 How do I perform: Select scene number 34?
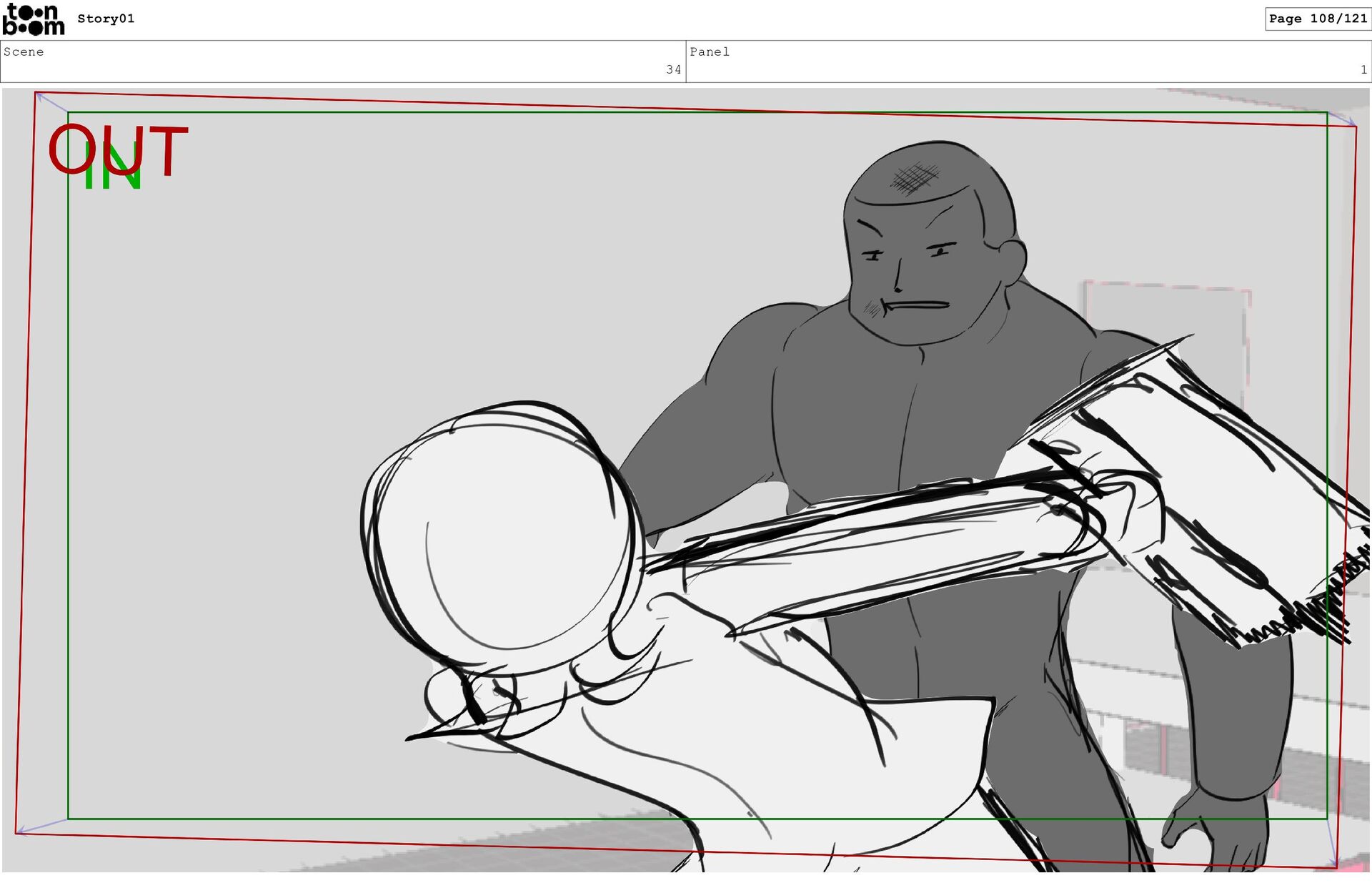(x=673, y=69)
